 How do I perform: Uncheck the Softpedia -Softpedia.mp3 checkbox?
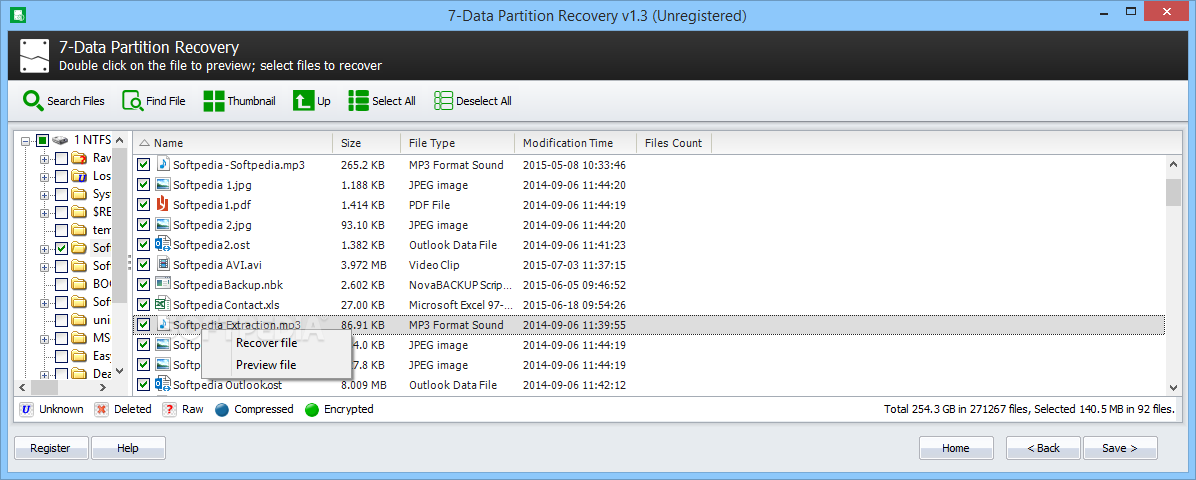143,165
